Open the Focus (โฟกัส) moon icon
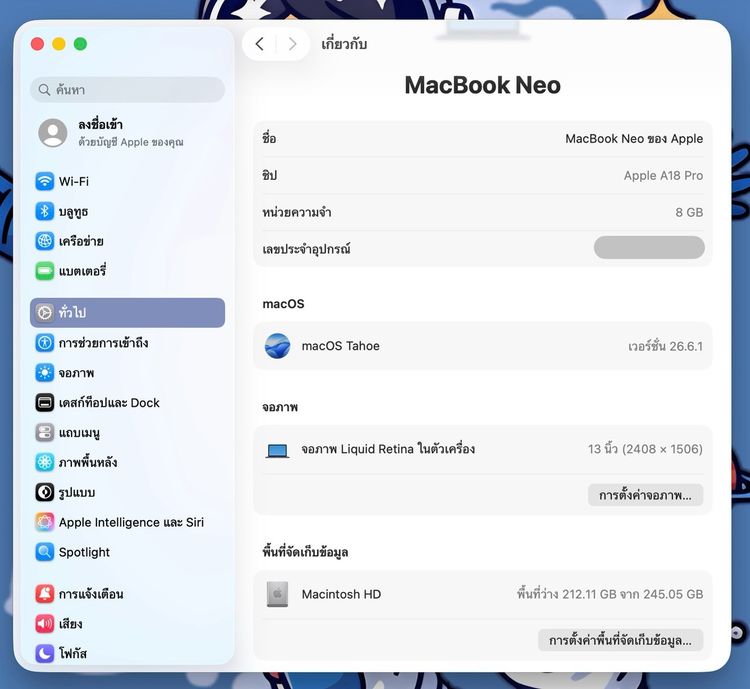This screenshot has height=689, width=750. pos(44,653)
